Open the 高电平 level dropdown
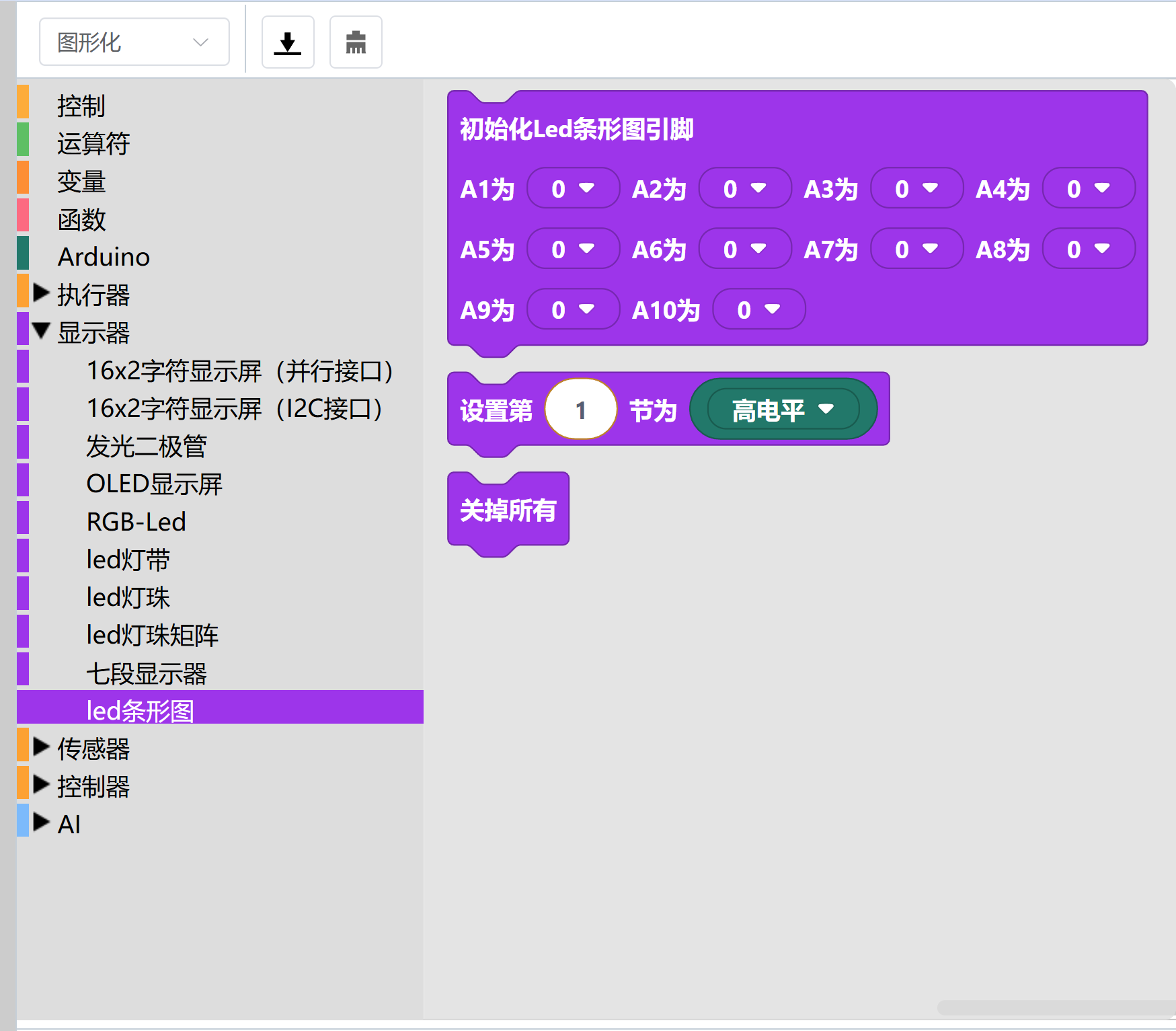This screenshot has height=1031, width=1176. point(783,410)
